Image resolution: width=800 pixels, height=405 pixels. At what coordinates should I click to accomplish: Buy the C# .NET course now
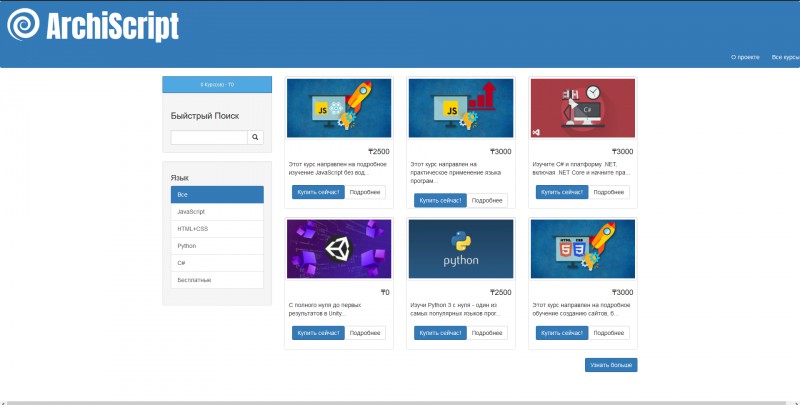(x=562, y=192)
